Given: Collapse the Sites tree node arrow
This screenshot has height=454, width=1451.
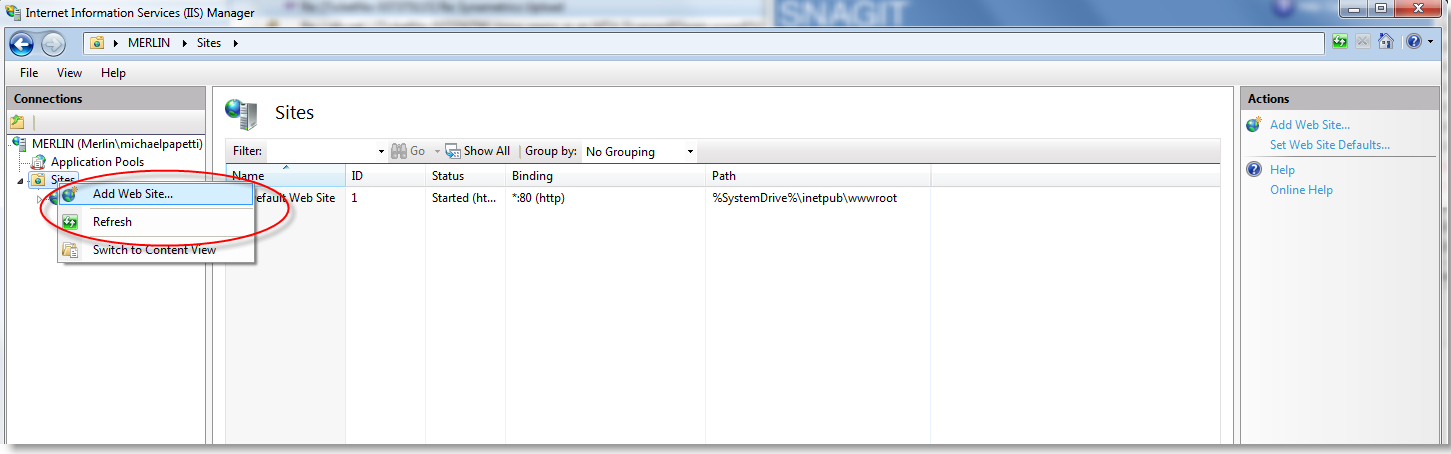Looking at the screenshot, I should [x=21, y=180].
